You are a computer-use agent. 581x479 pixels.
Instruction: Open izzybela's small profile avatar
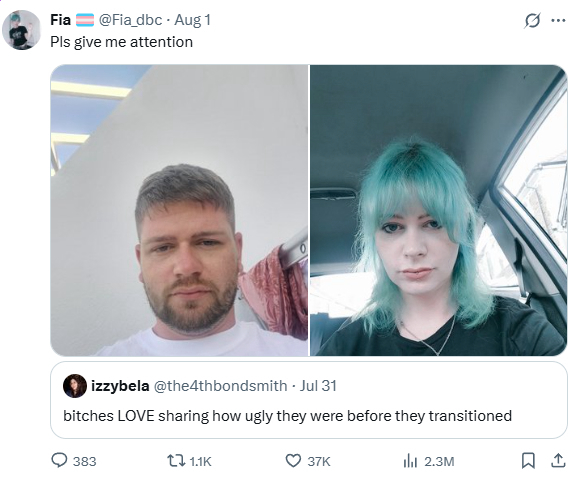pos(75,386)
